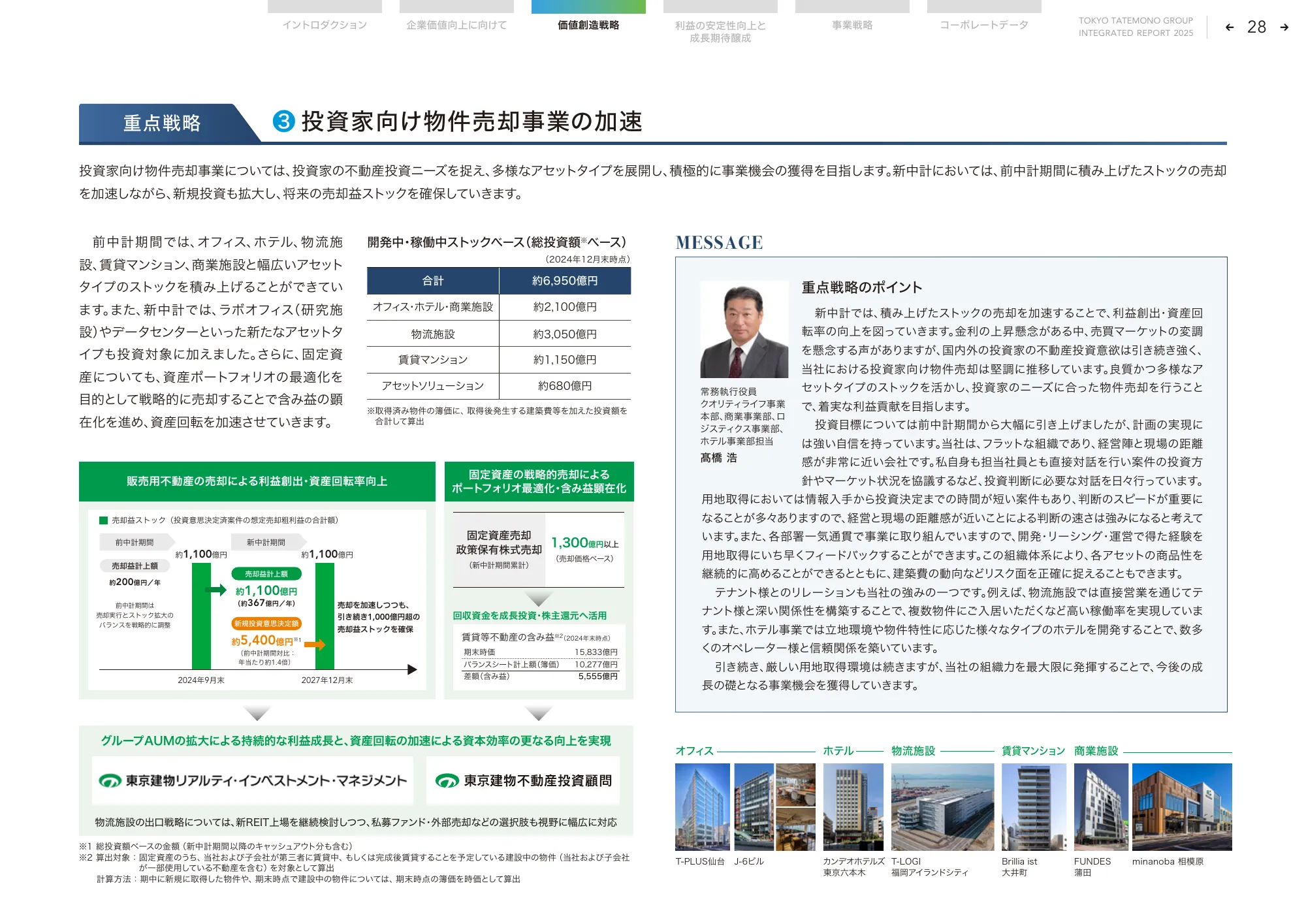Click the green header 販売用不動産の売却による利益創出
The width and height of the screenshot is (1306, 924).
[x=257, y=481]
